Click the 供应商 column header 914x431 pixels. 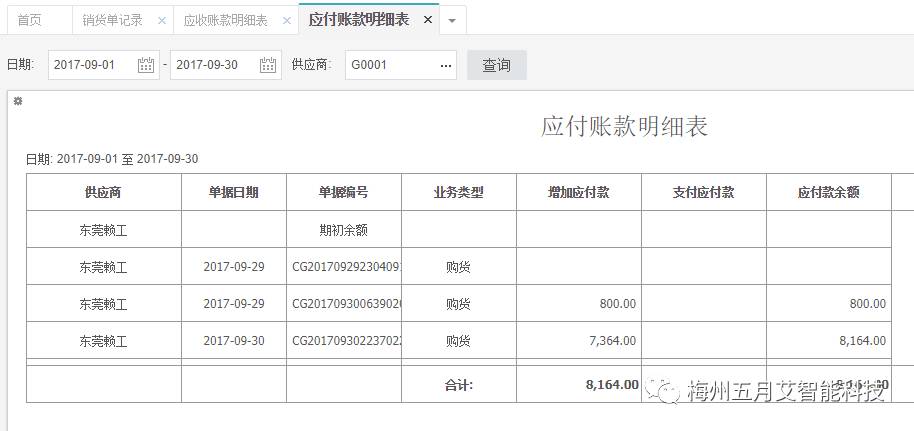[103, 192]
